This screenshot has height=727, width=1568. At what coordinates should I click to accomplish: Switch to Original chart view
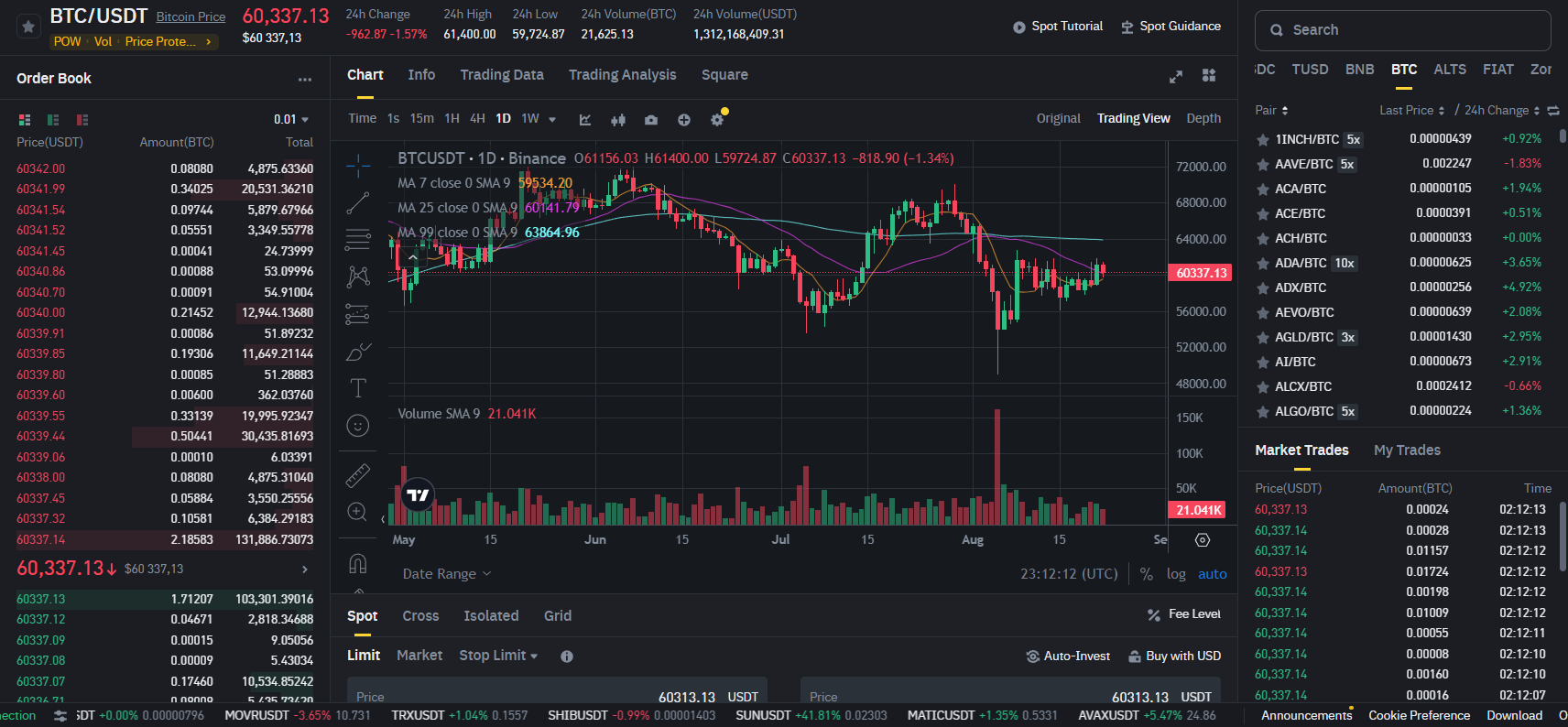[x=1059, y=118]
